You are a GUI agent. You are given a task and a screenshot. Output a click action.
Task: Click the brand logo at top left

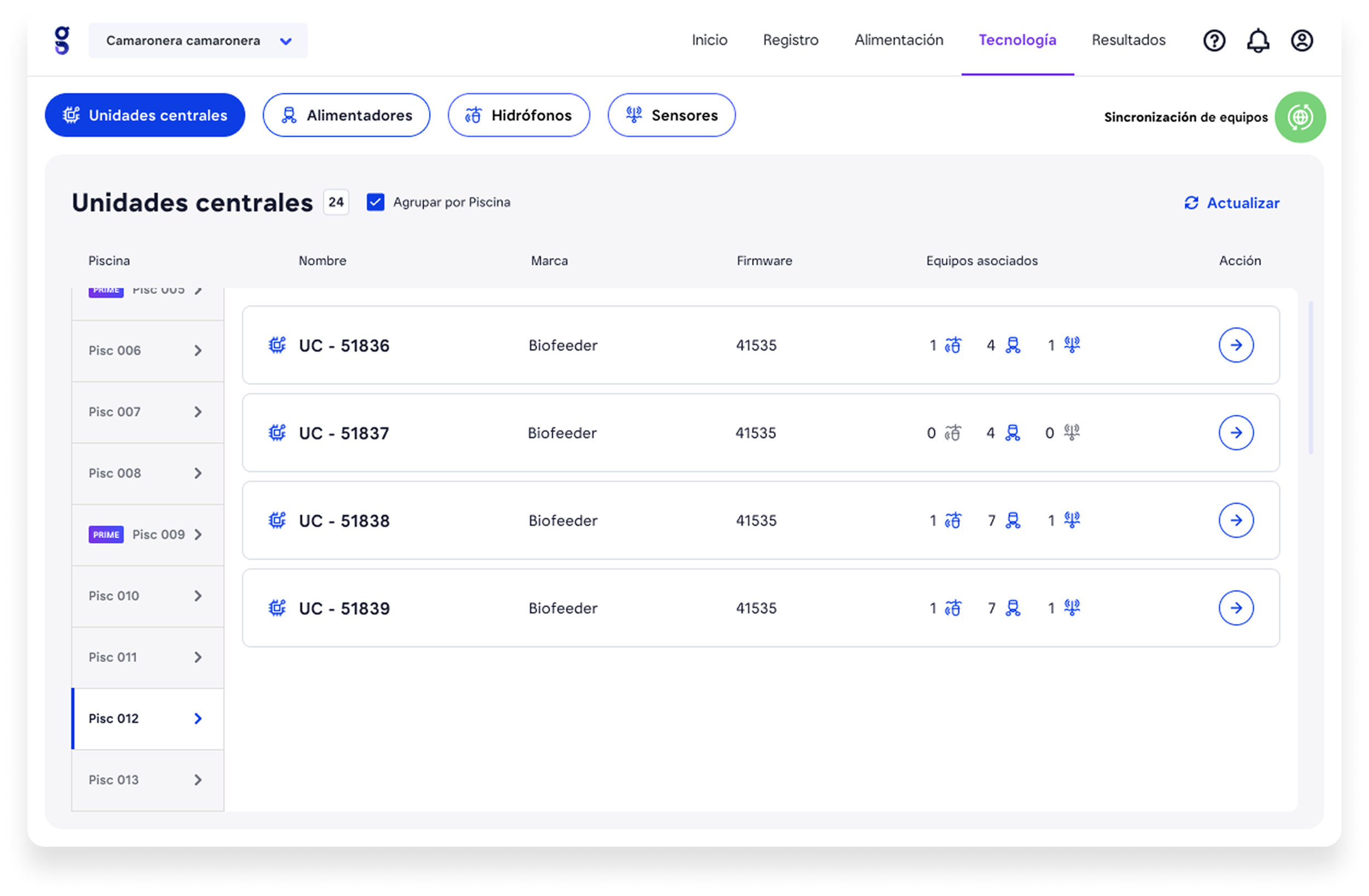tap(61, 41)
